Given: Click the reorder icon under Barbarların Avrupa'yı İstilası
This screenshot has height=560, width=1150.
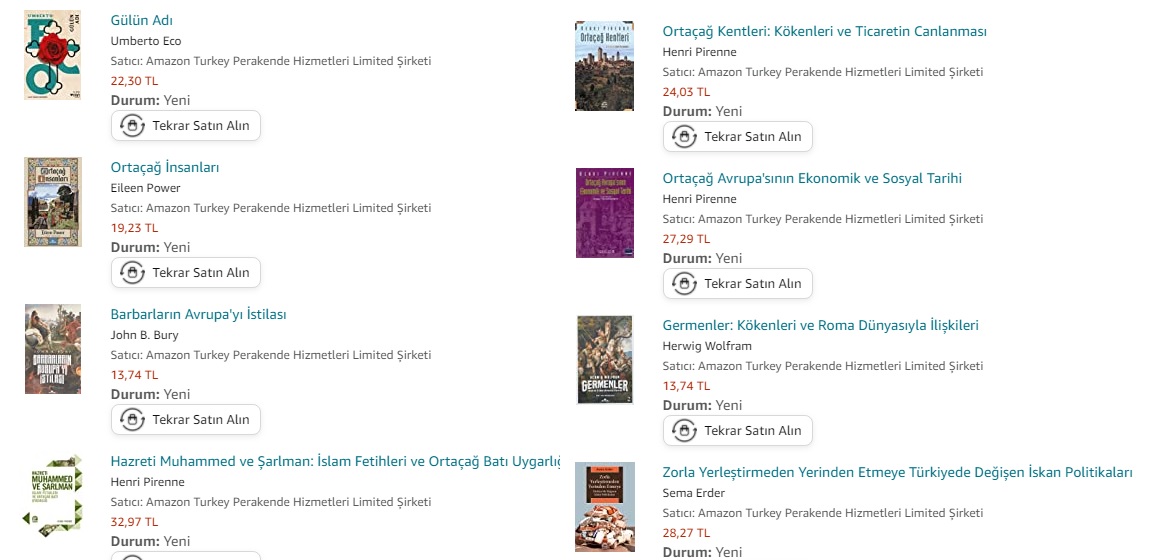Looking at the screenshot, I should 132,420.
